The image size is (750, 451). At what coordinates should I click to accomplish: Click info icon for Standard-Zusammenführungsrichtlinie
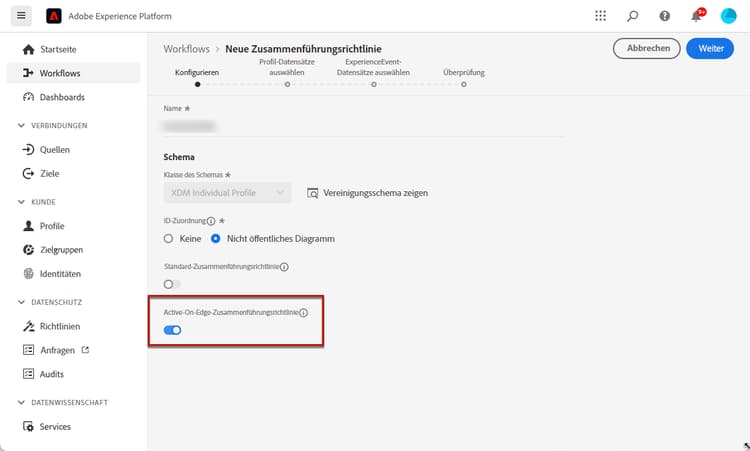pyautogui.click(x=284, y=267)
